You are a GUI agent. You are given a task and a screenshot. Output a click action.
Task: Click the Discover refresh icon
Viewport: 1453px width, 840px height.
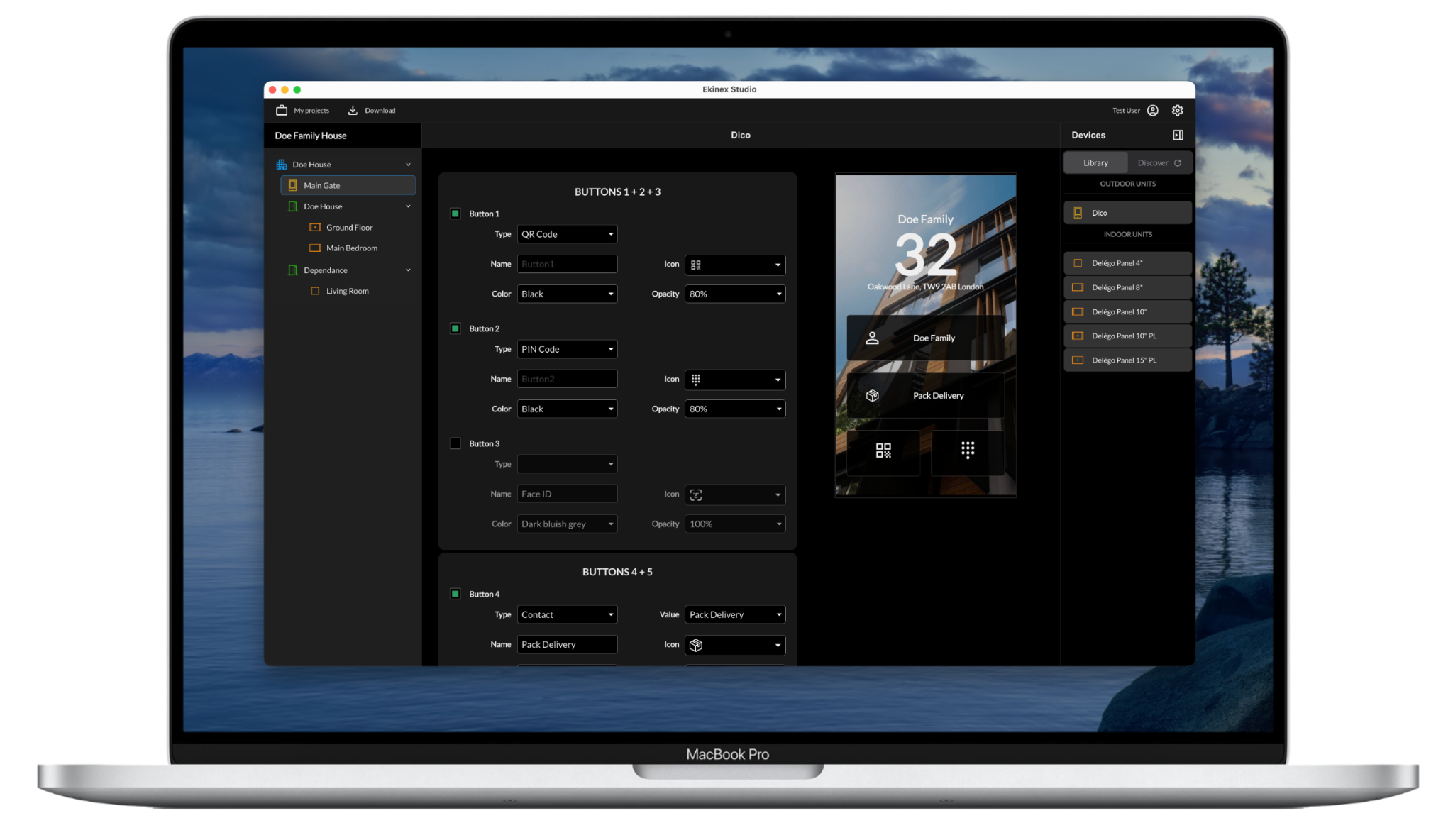point(1178,163)
